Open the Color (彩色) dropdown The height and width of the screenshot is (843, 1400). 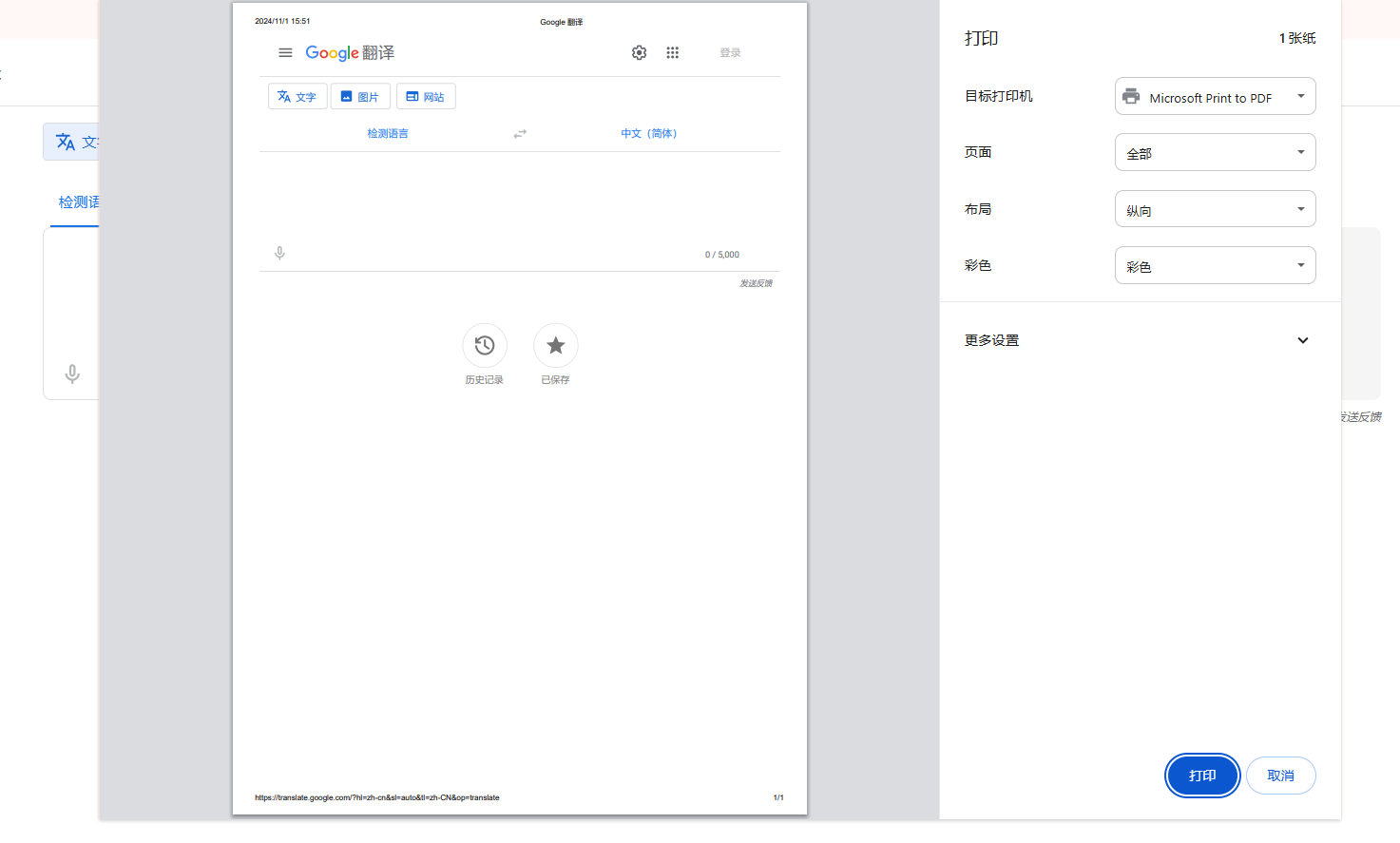pyautogui.click(x=1215, y=265)
